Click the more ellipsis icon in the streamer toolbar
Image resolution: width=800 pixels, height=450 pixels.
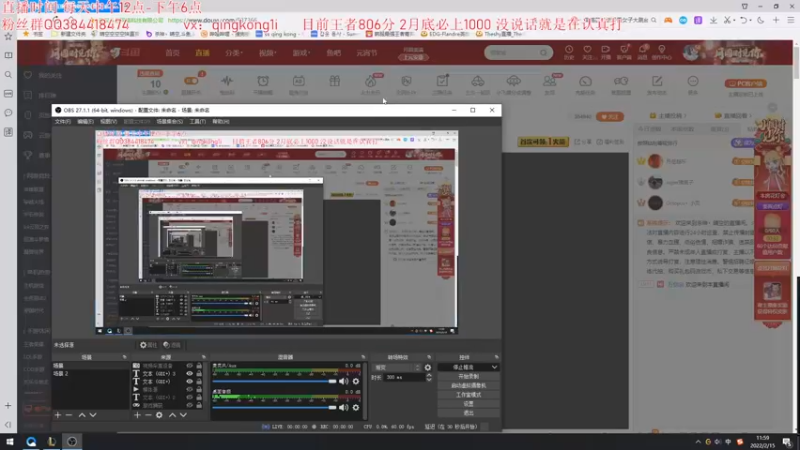pos(692,81)
